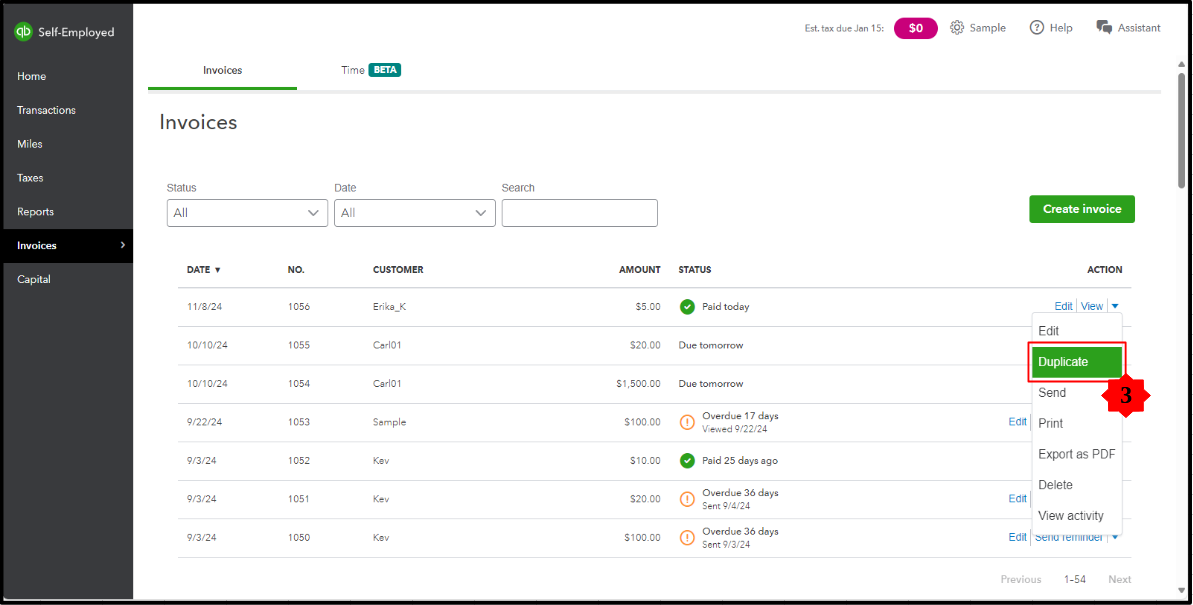Click the Edit link for invoice 1056
This screenshot has width=1193, height=605.
tap(1063, 307)
